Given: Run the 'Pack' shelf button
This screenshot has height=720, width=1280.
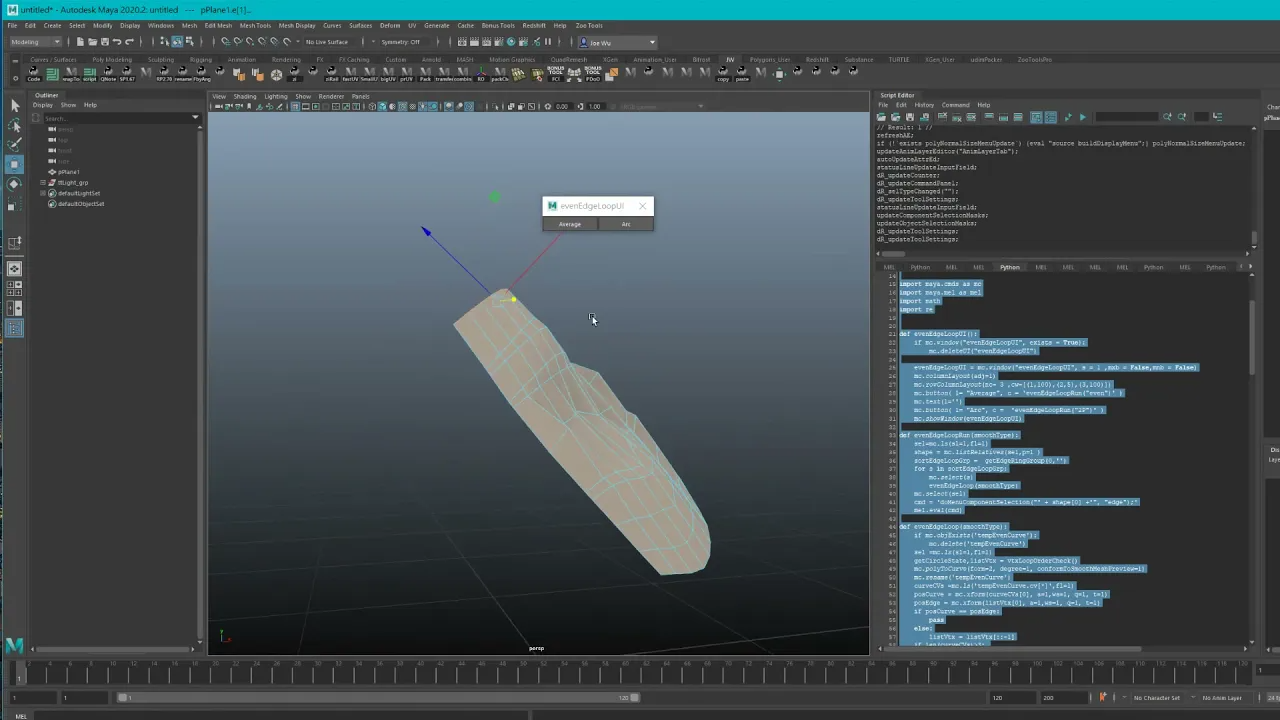Looking at the screenshot, I should pyautogui.click(x=425, y=73).
